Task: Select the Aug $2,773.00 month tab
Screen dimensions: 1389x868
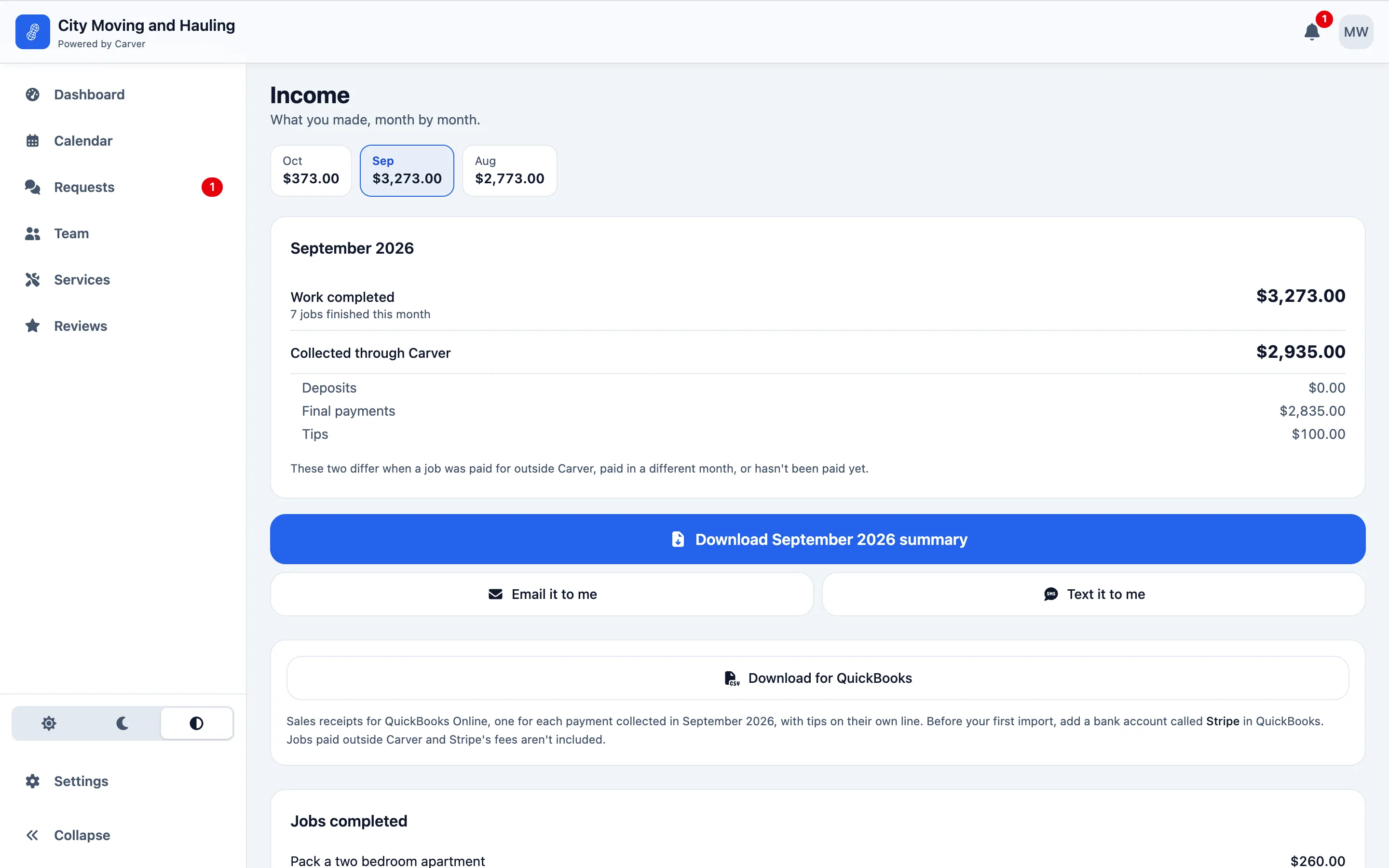Action: pyautogui.click(x=509, y=171)
